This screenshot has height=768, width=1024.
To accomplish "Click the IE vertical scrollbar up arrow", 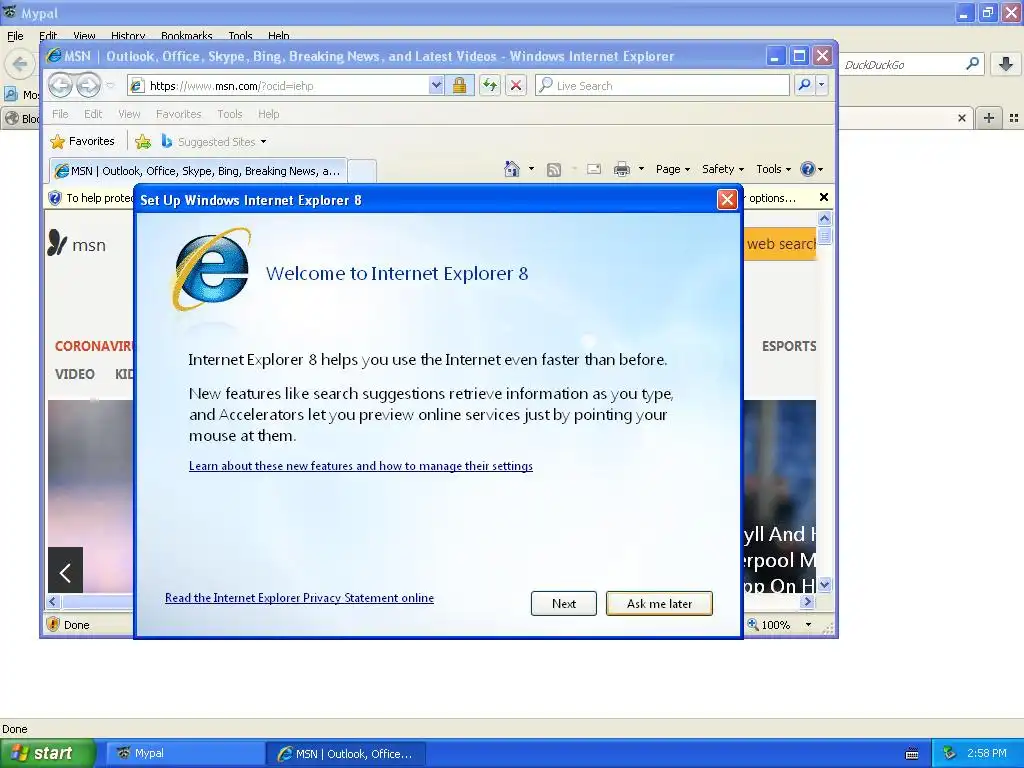I will (825, 219).
